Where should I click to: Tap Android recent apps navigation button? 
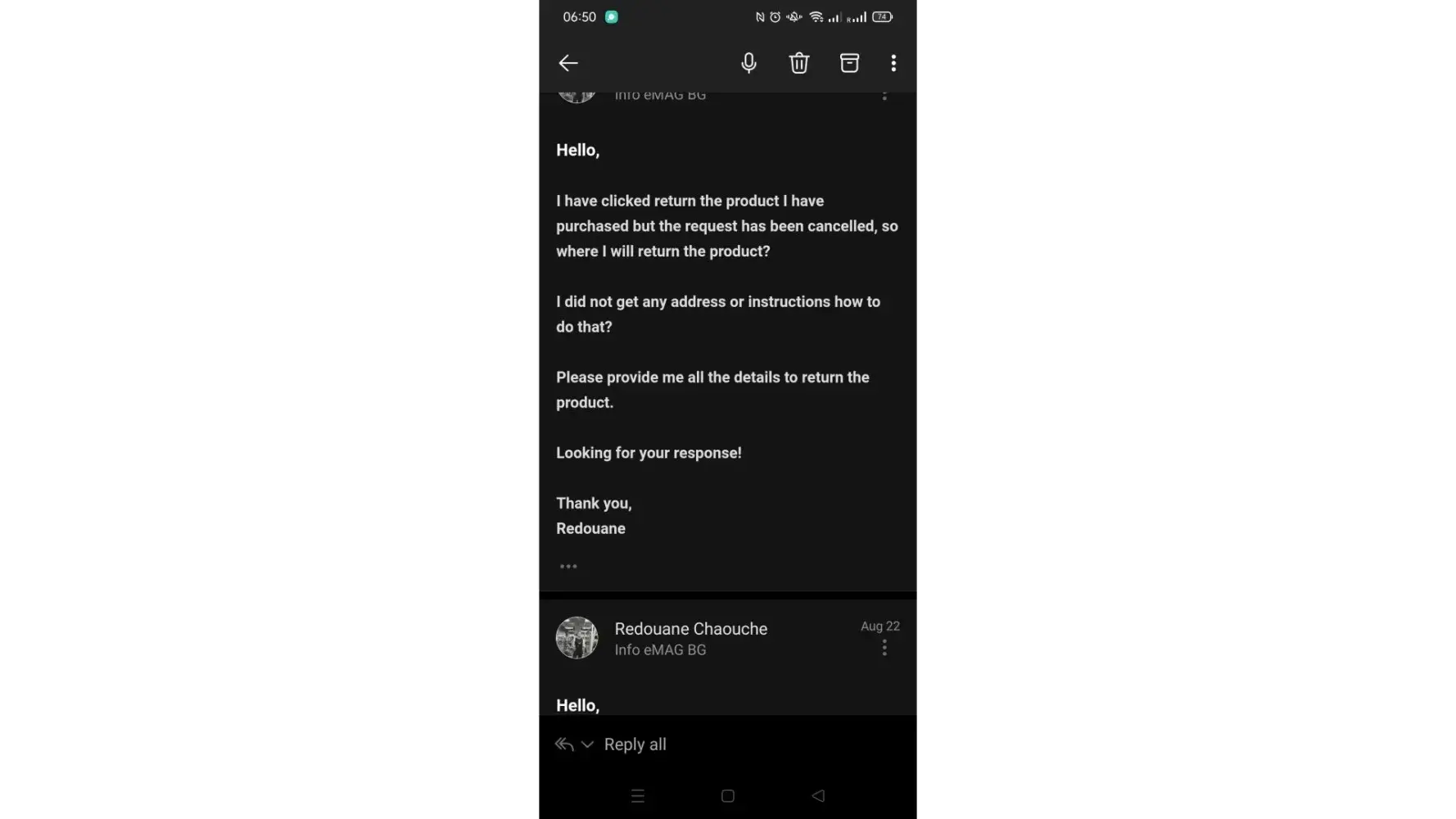pos(638,796)
